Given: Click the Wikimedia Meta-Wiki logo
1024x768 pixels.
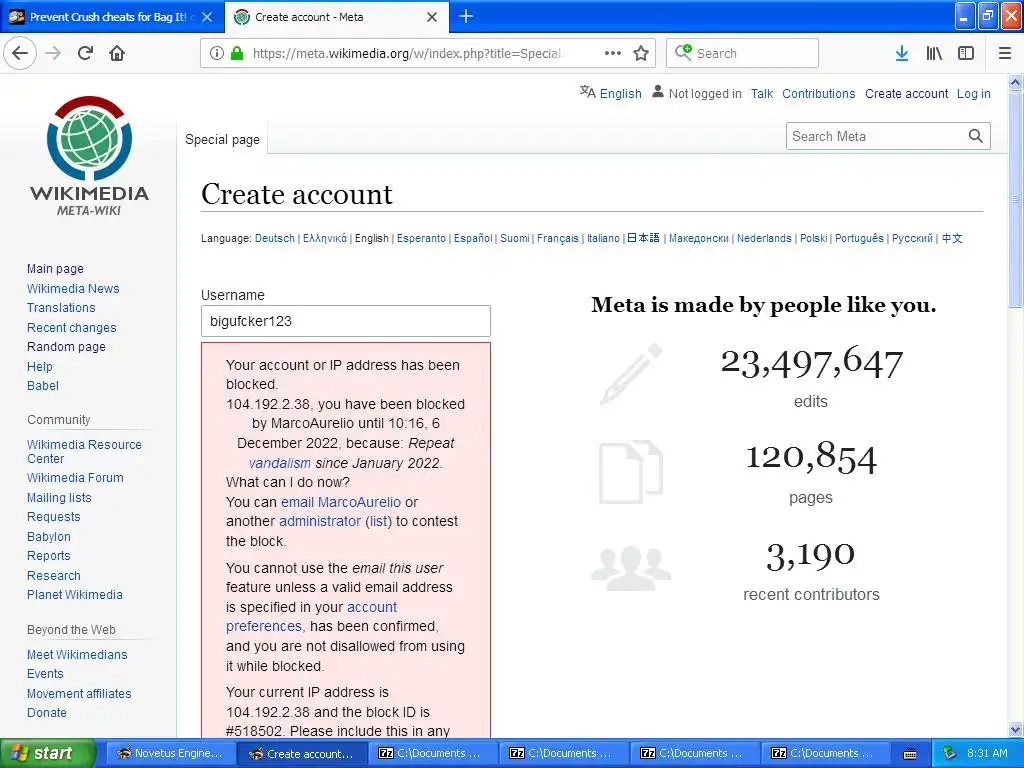Looking at the screenshot, I should click(x=89, y=155).
